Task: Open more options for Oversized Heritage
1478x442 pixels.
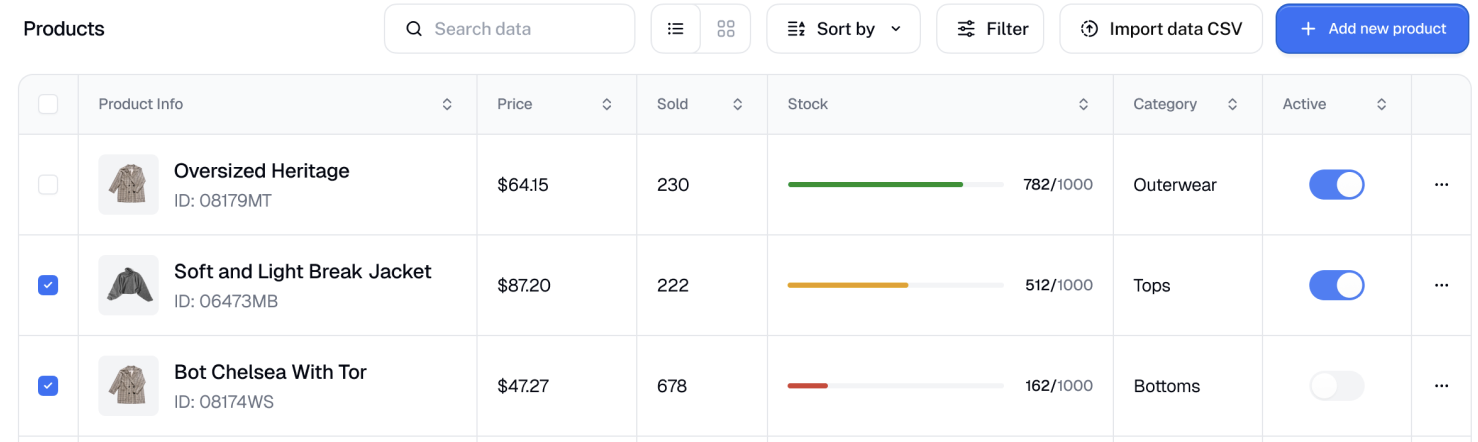Action: [1441, 185]
